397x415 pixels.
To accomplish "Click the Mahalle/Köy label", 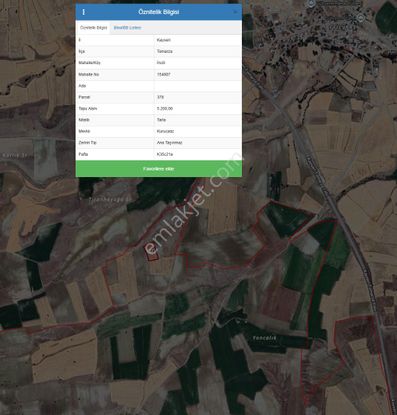I will pos(90,63).
